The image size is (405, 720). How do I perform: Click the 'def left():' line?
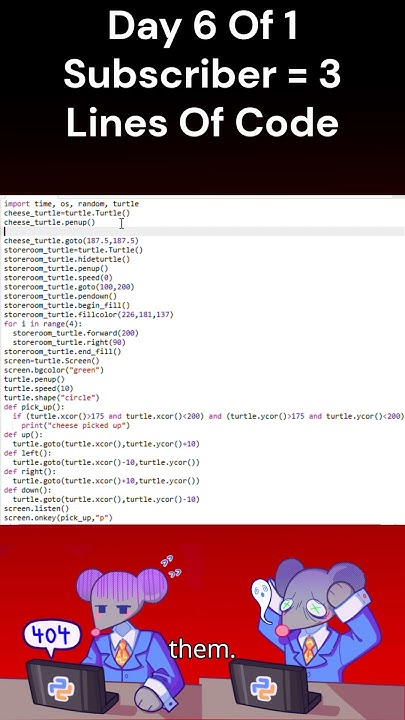(x=28, y=453)
